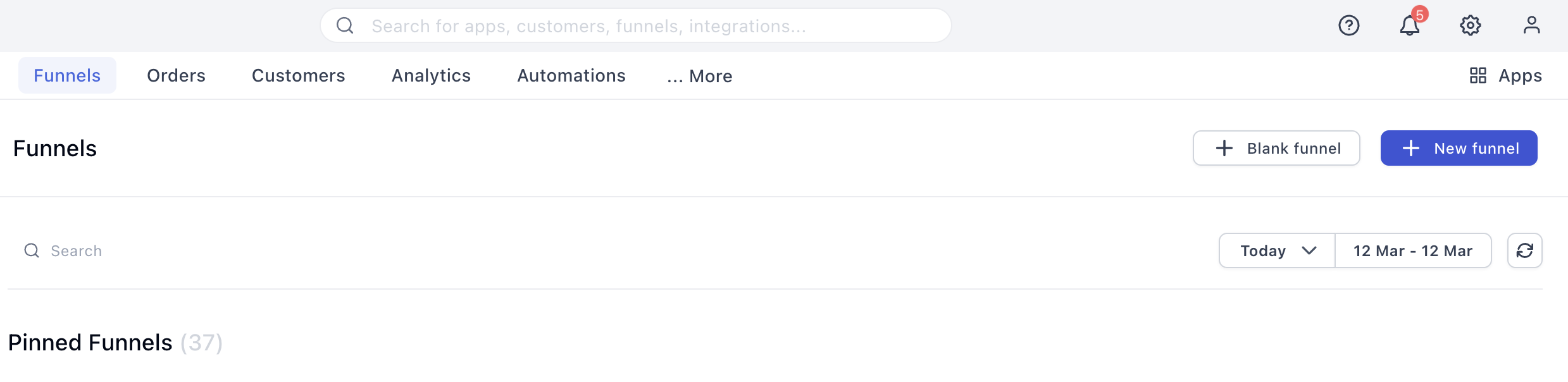The width and height of the screenshot is (1568, 382).
Task: Open the notifications bell icon
Action: 1409,25
